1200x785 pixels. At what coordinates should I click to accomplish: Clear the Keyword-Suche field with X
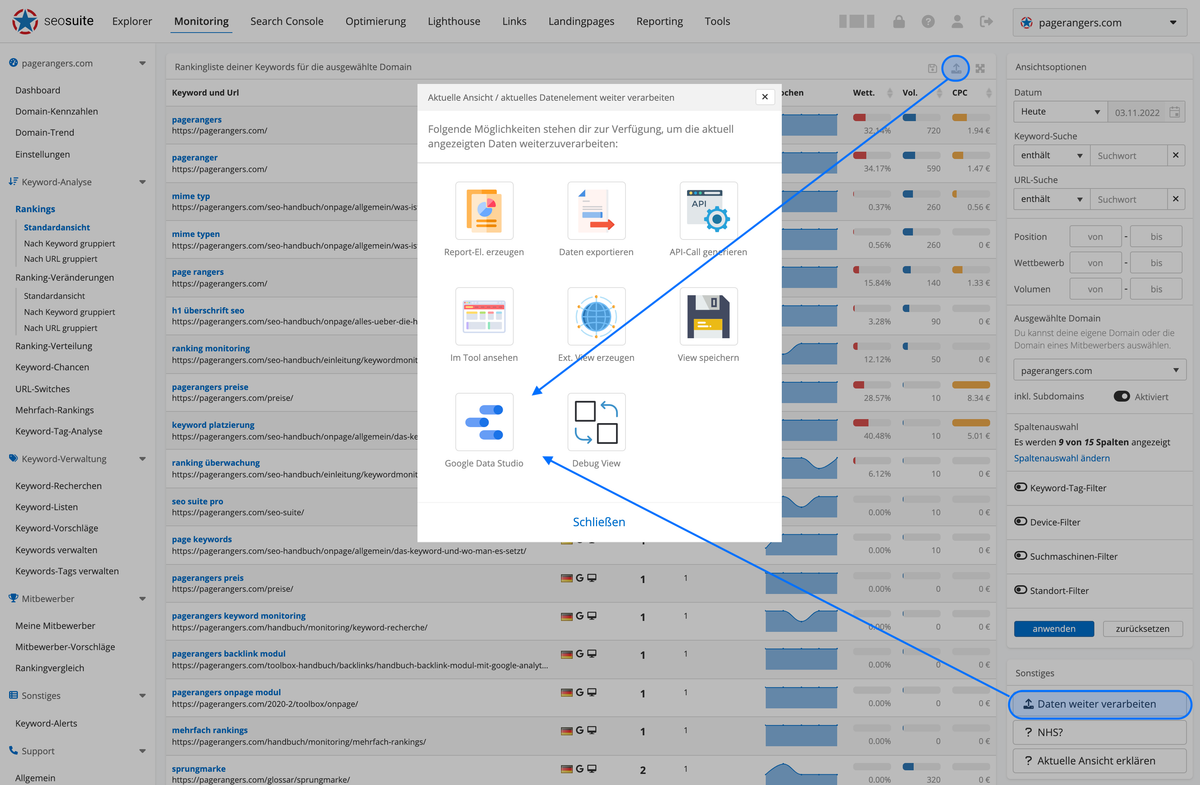pyautogui.click(x=1176, y=156)
